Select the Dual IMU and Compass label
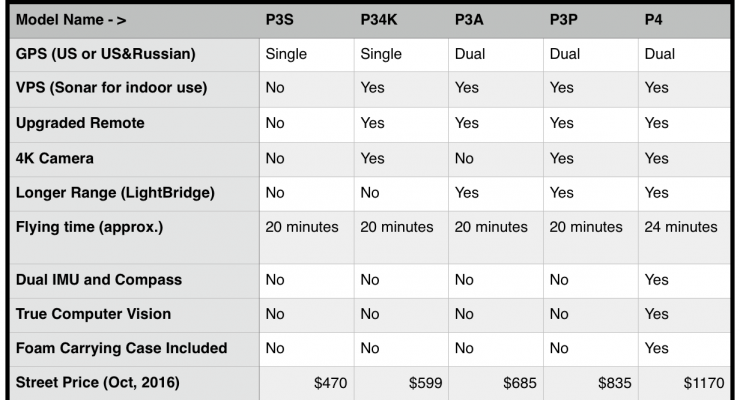740x400 pixels. click(x=99, y=280)
